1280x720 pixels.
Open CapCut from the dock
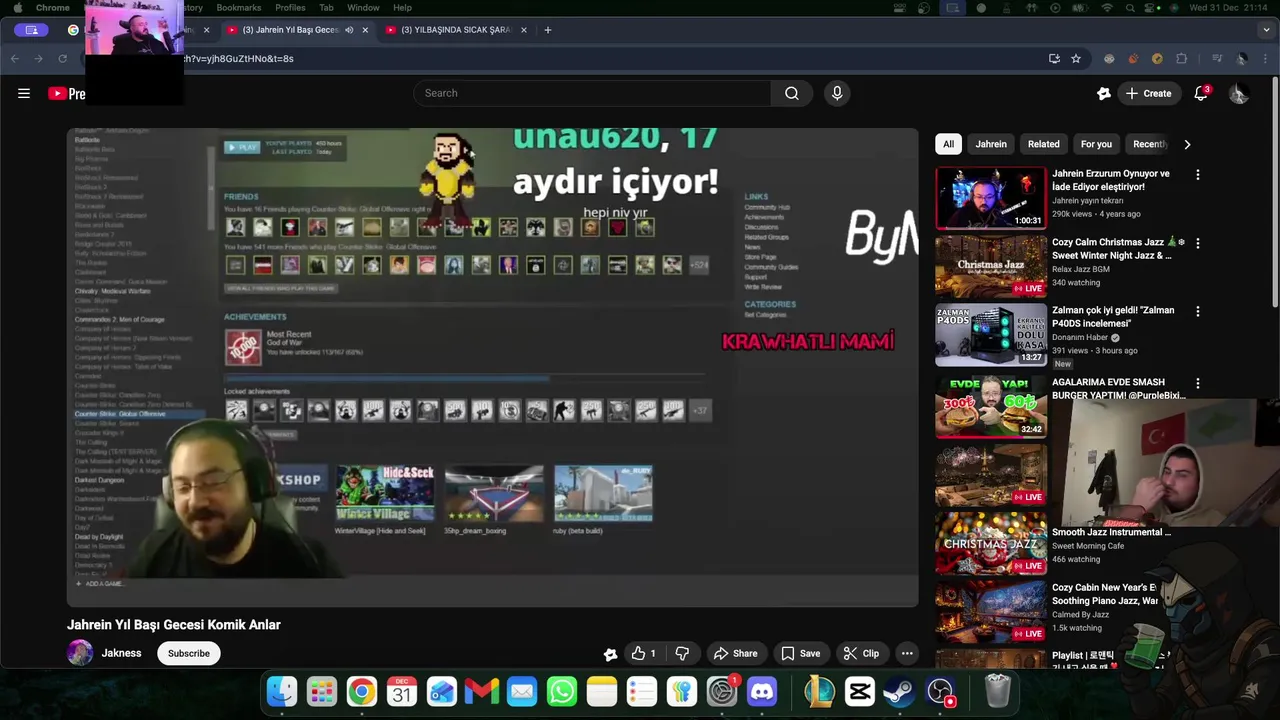click(x=859, y=691)
